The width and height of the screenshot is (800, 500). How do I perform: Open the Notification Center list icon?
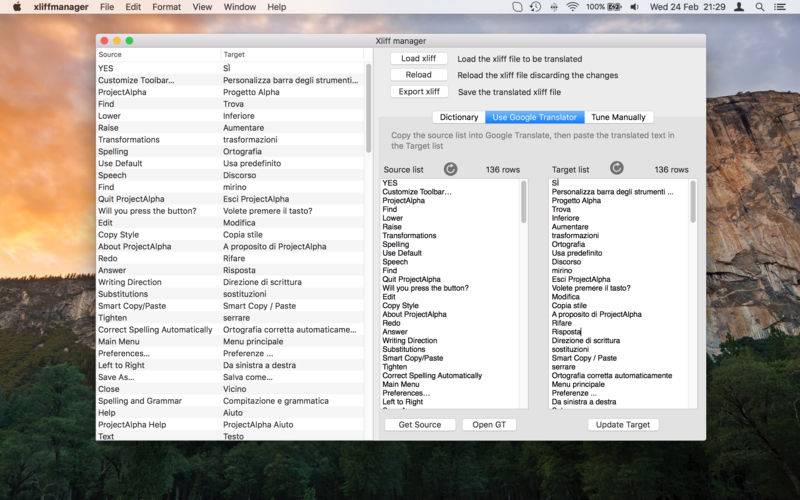tap(780, 7)
